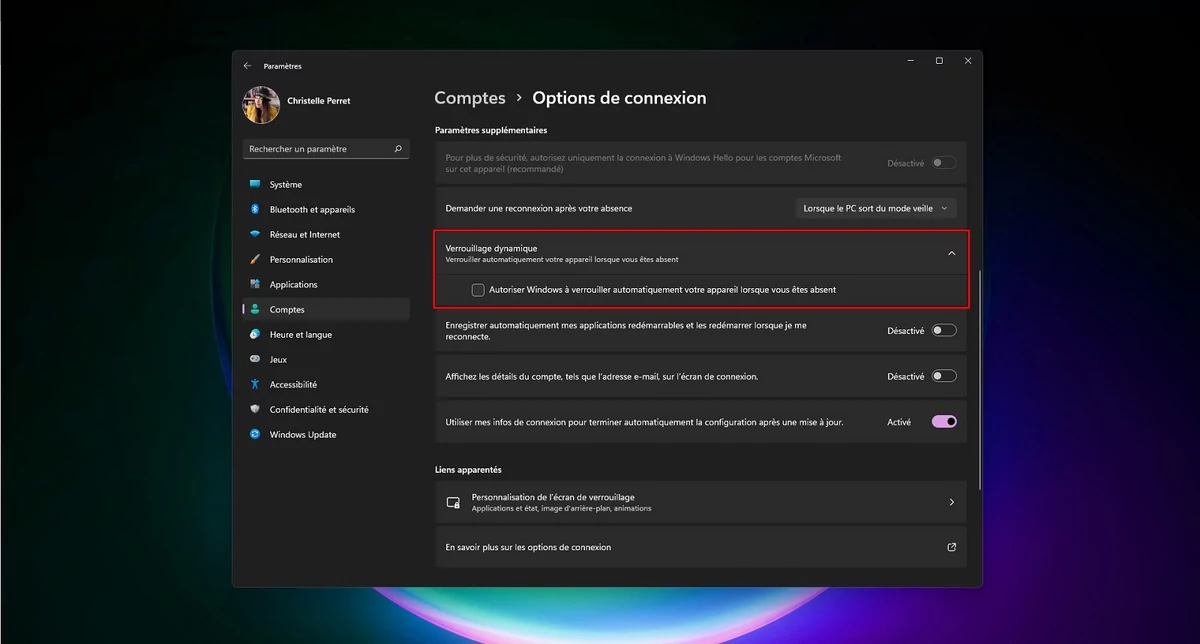Click the Windows Update refresh icon
The width and height of the screenshot is (1200, 644).
(255, 434)
